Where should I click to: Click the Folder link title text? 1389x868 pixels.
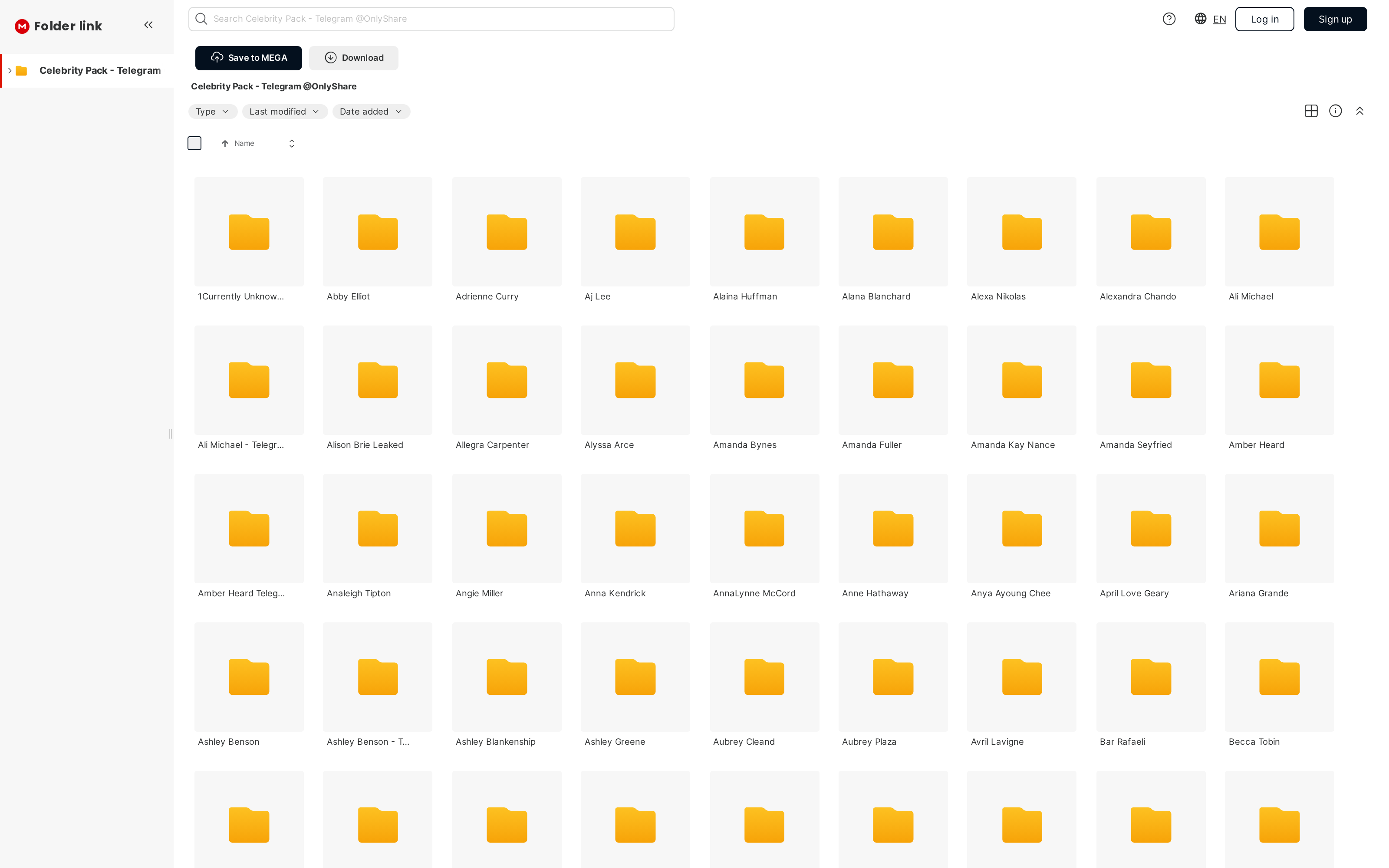[68, 26]
